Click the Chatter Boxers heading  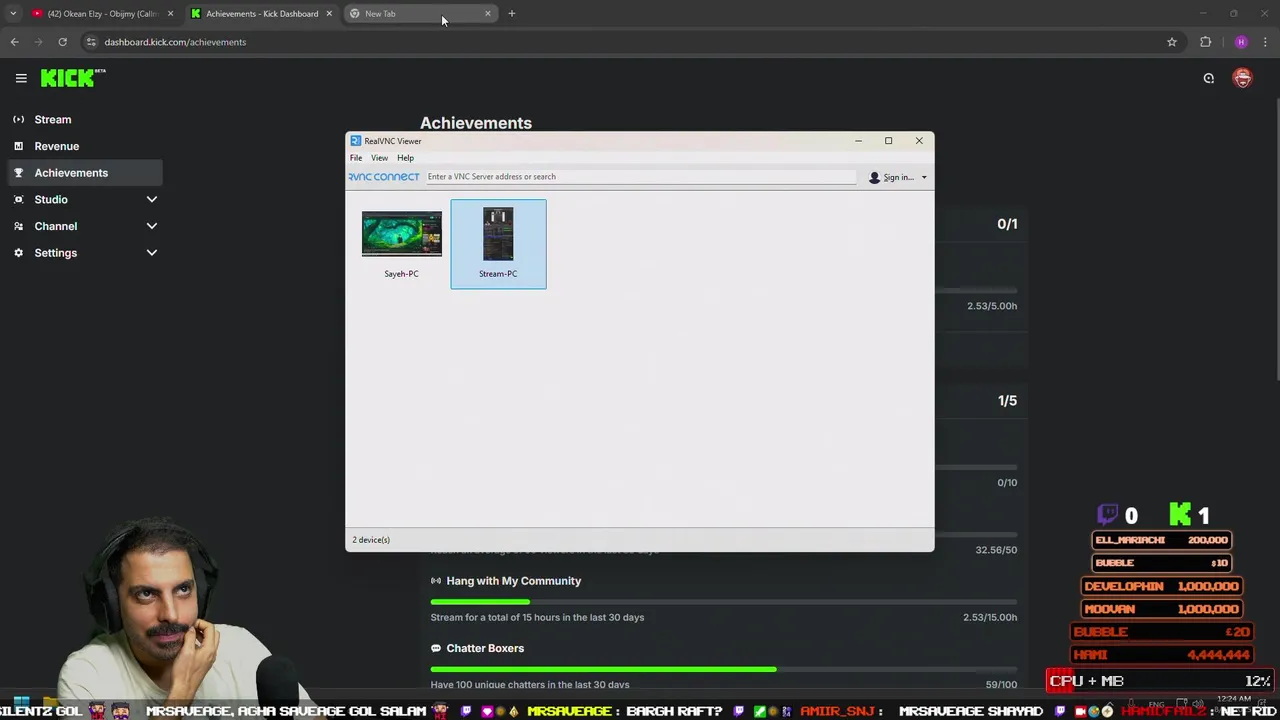tap(485, 648)
